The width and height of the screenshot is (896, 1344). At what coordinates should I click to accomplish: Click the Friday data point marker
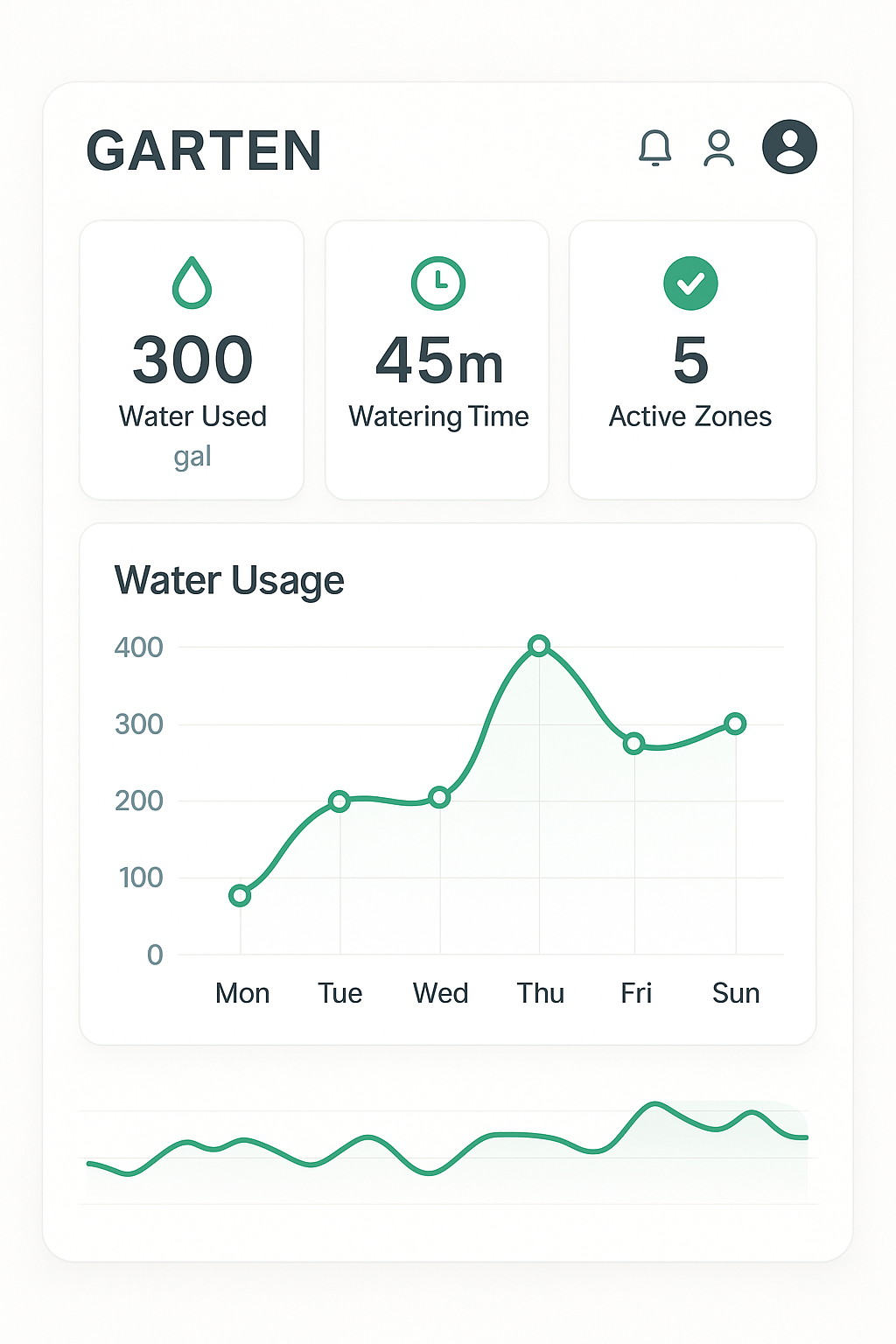(x=634, y=744)
